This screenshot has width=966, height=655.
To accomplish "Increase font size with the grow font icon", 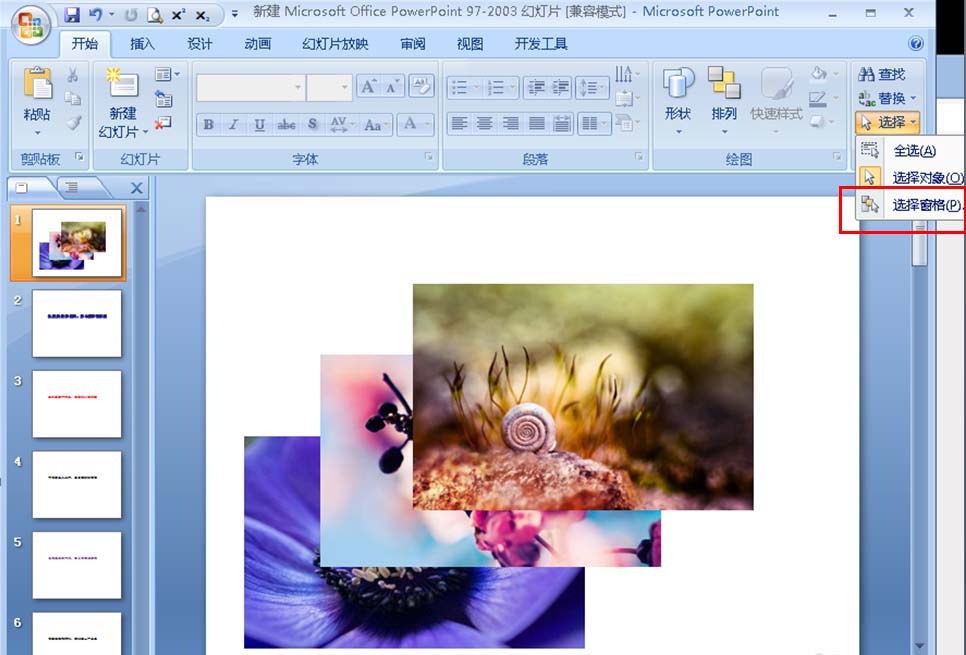I will (368, 87).
